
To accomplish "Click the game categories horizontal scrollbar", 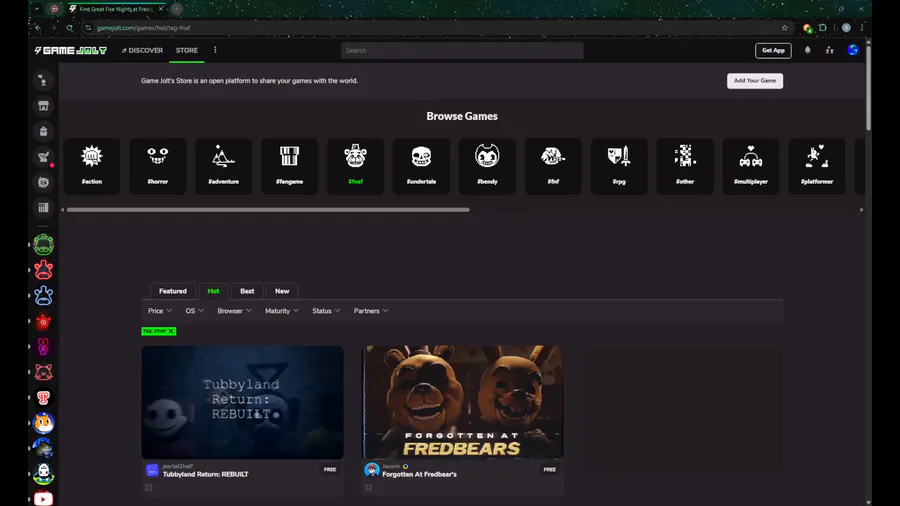I will tap(268, 210).
